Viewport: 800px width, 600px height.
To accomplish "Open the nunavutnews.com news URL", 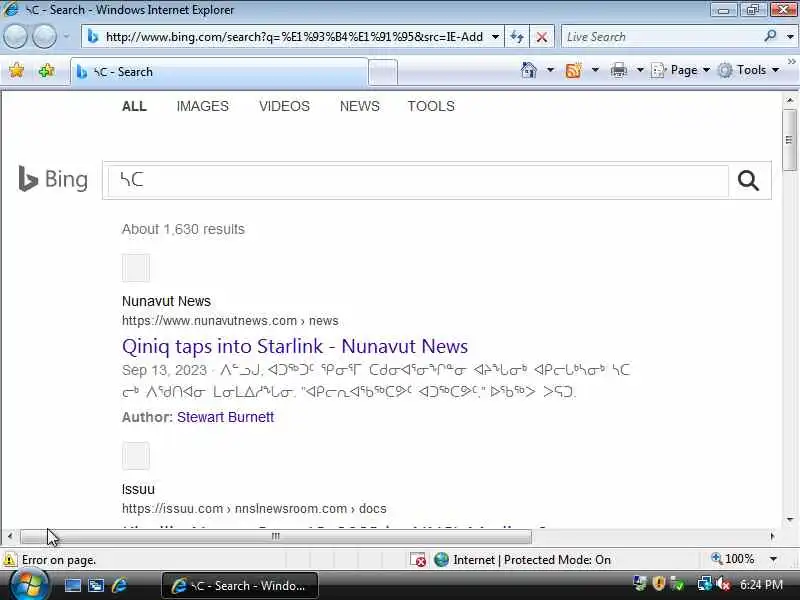I will 230,320.
